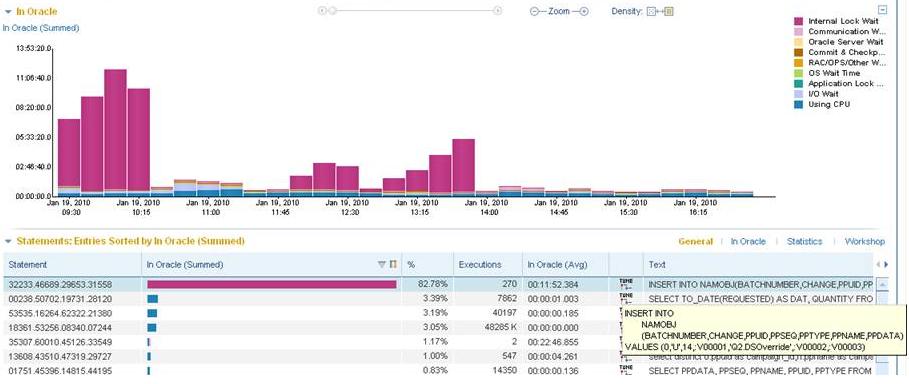Image resolution: width=909 pixels, height=384 pixels.
Task: Click the time range slider left end arrow
Action: click(323, 10)
